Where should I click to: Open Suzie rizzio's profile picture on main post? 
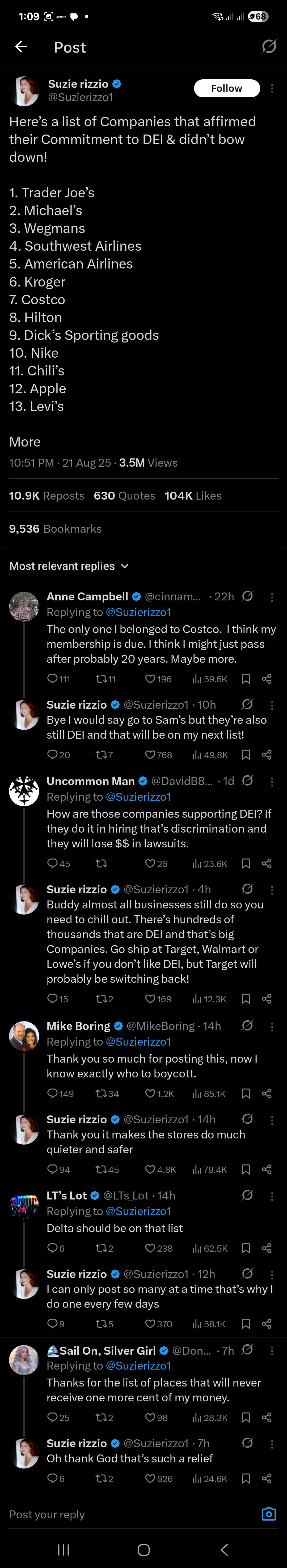[x=24, y=91]
